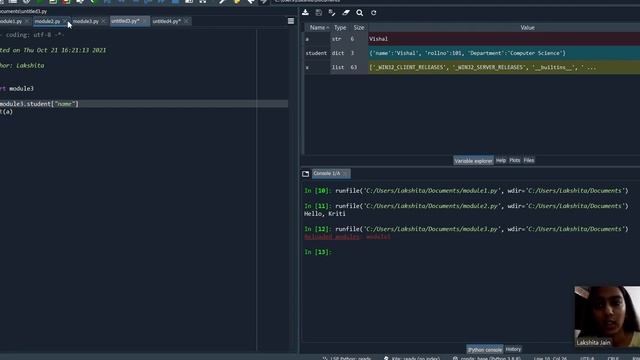Click the Value column header
Viewport: 640px width, 360px height.
click(x=527, y=28)
